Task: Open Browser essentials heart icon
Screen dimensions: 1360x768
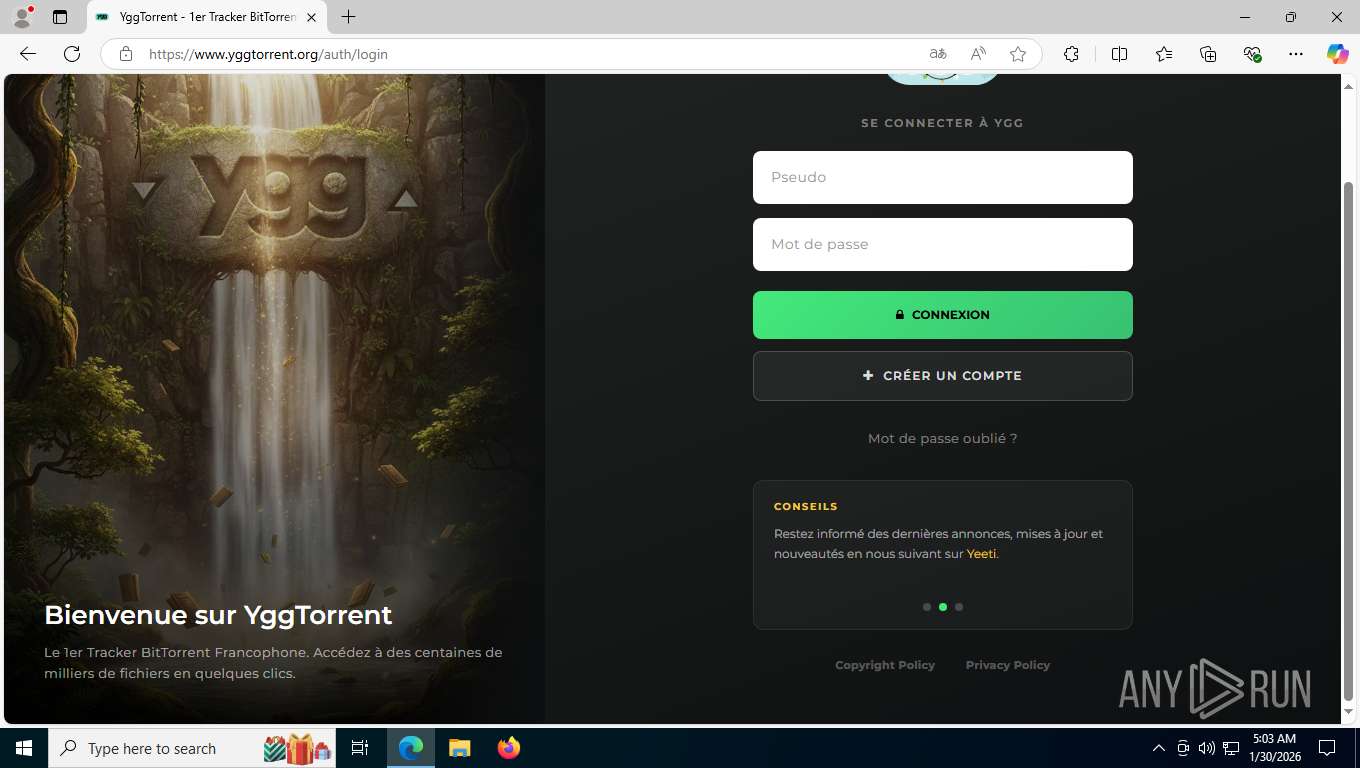Action: pos(1252,54)
